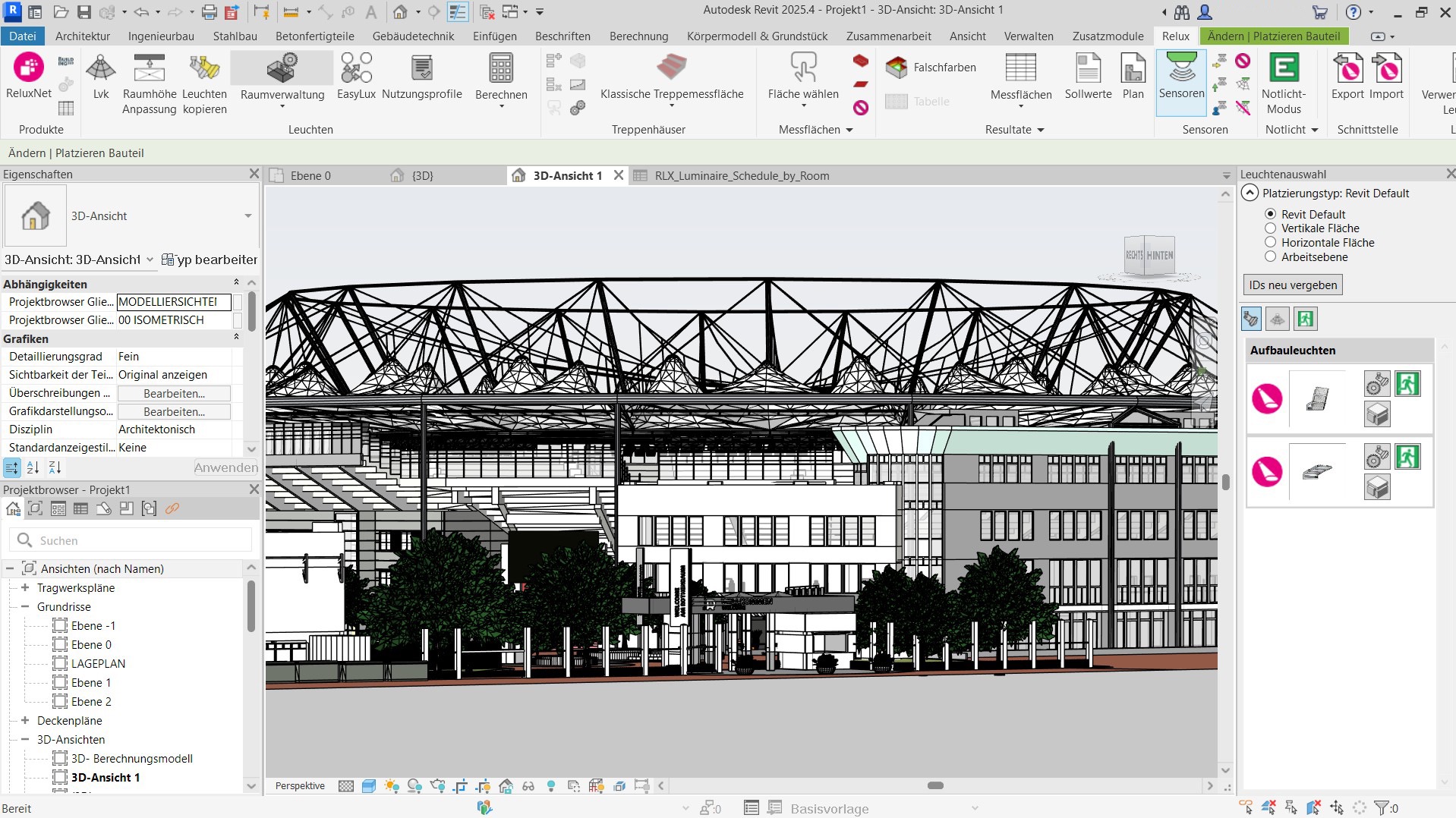Select Arbeitsebene placement type

pos(1270,257)
